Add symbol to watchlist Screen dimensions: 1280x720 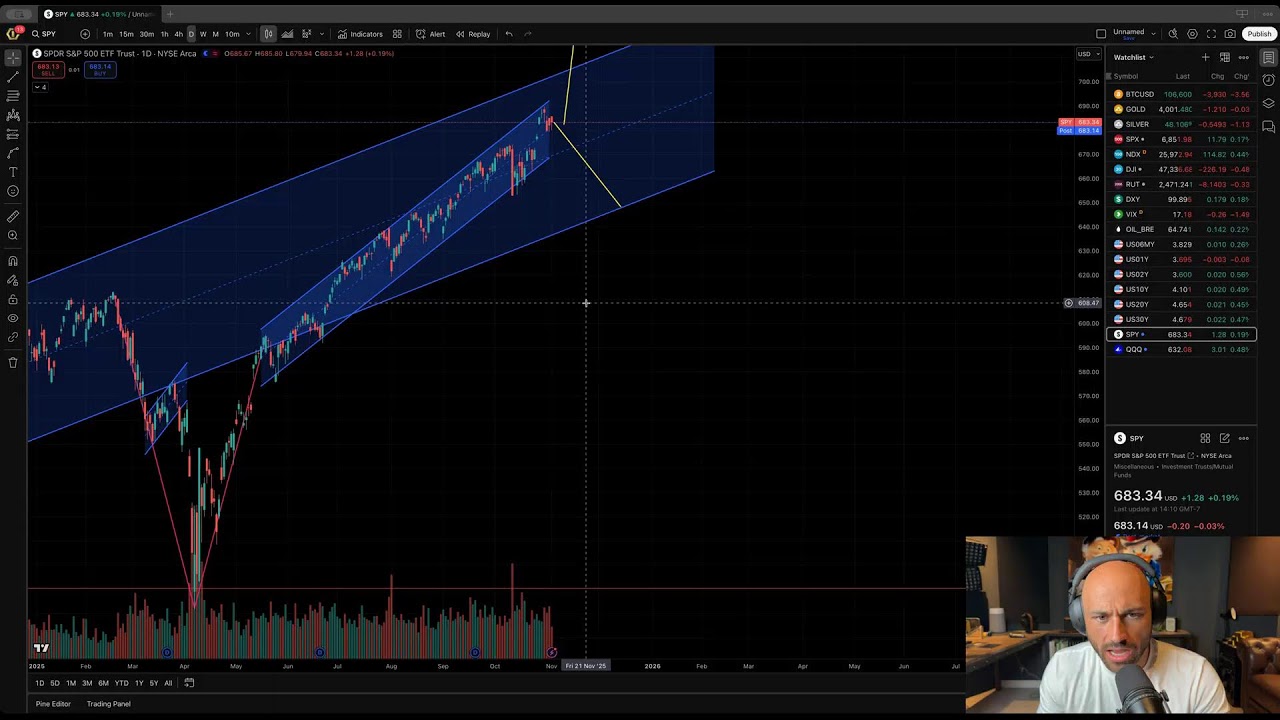[1205, 57]
